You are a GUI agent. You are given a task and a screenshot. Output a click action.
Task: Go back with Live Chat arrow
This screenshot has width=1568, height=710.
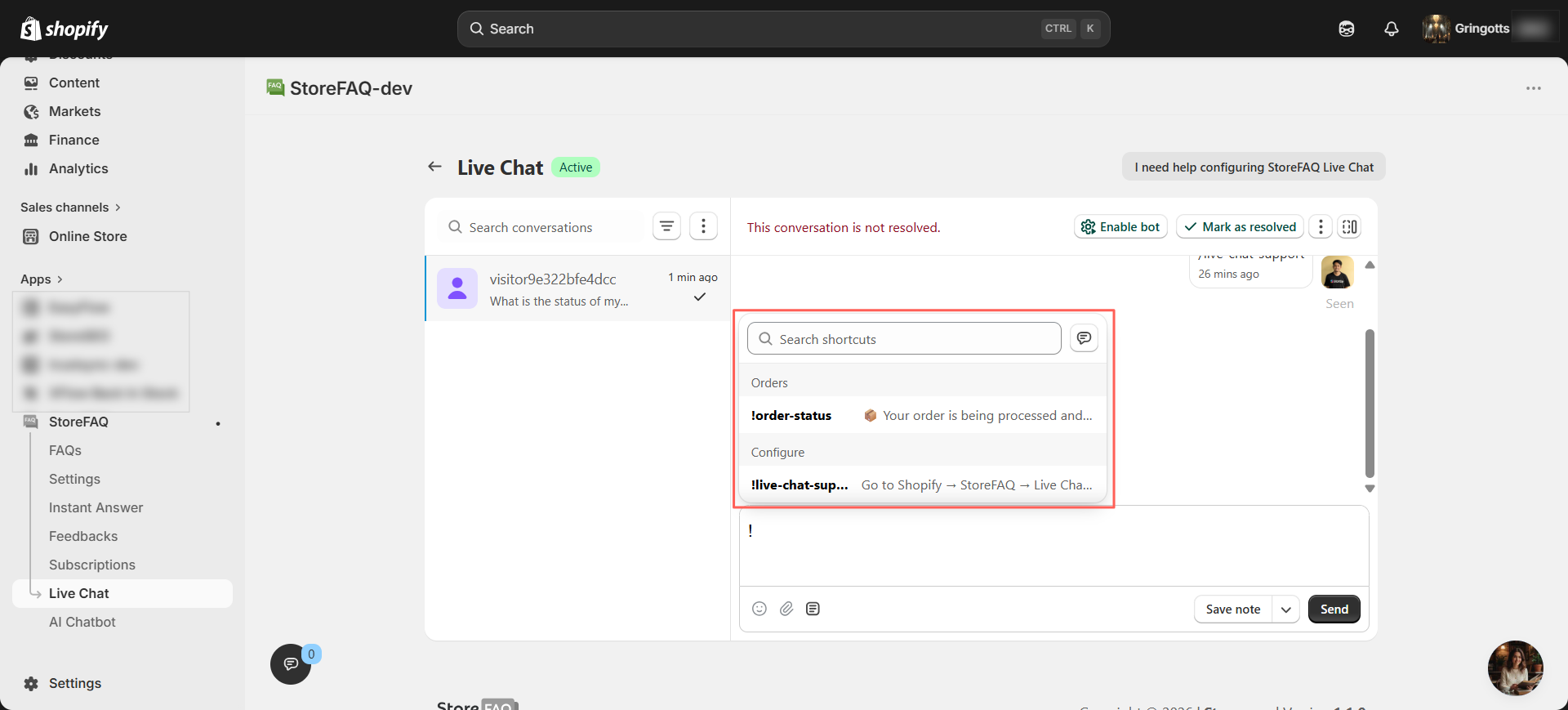tap(434, 167)
